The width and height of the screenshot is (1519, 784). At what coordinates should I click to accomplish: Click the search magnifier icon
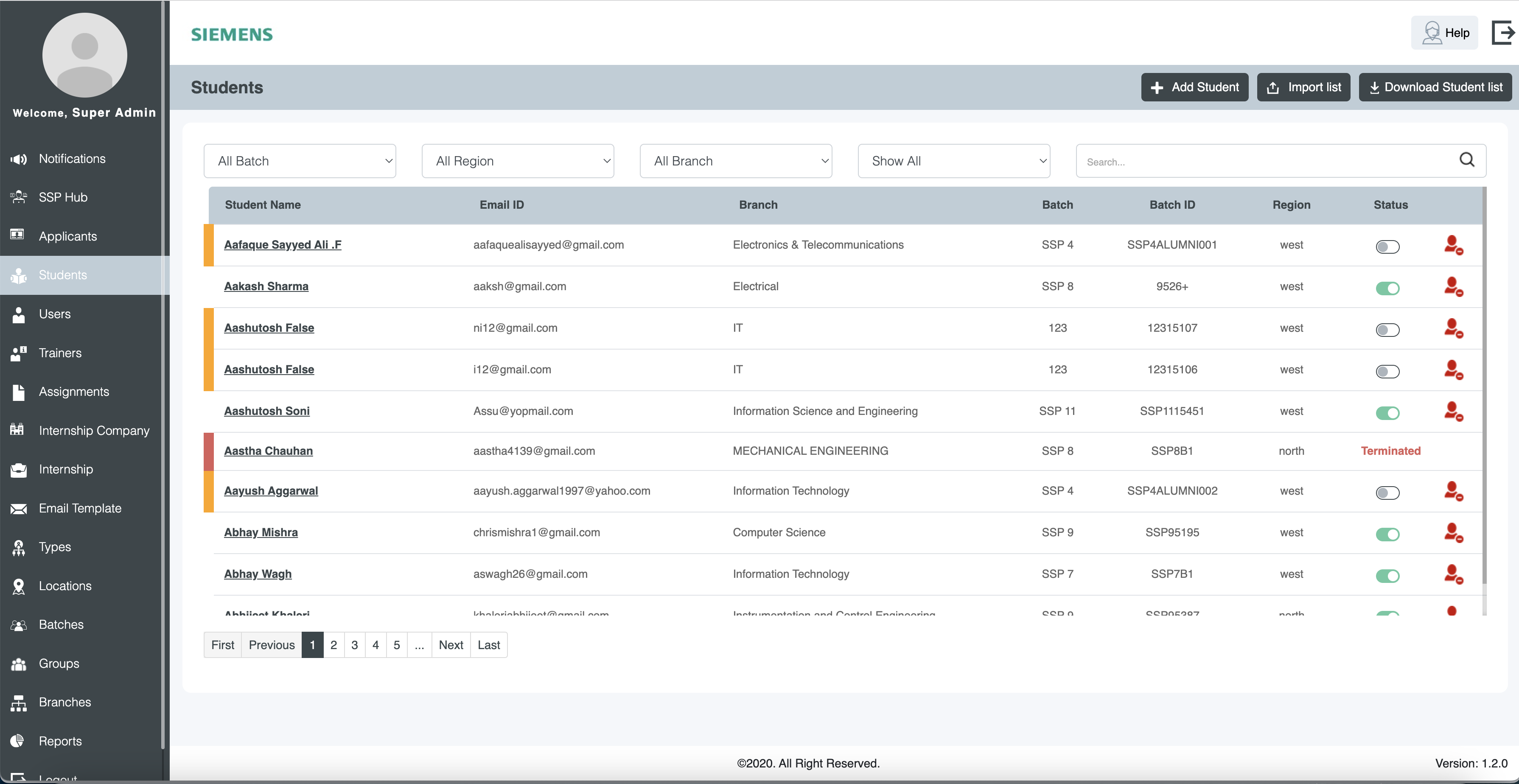pos(1466,160)
